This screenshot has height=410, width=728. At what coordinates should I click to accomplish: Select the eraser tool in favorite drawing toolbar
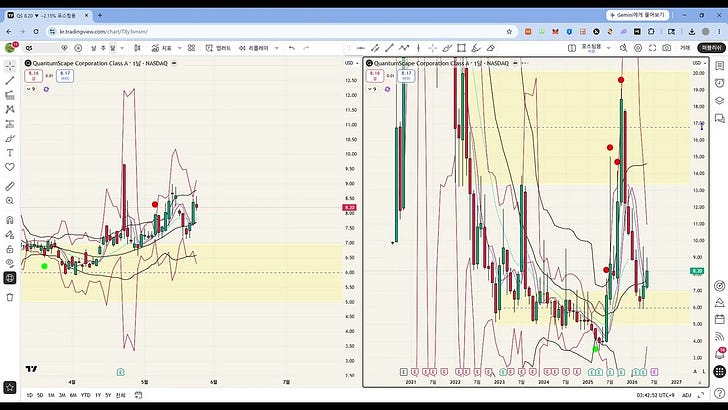coord(490,48)
